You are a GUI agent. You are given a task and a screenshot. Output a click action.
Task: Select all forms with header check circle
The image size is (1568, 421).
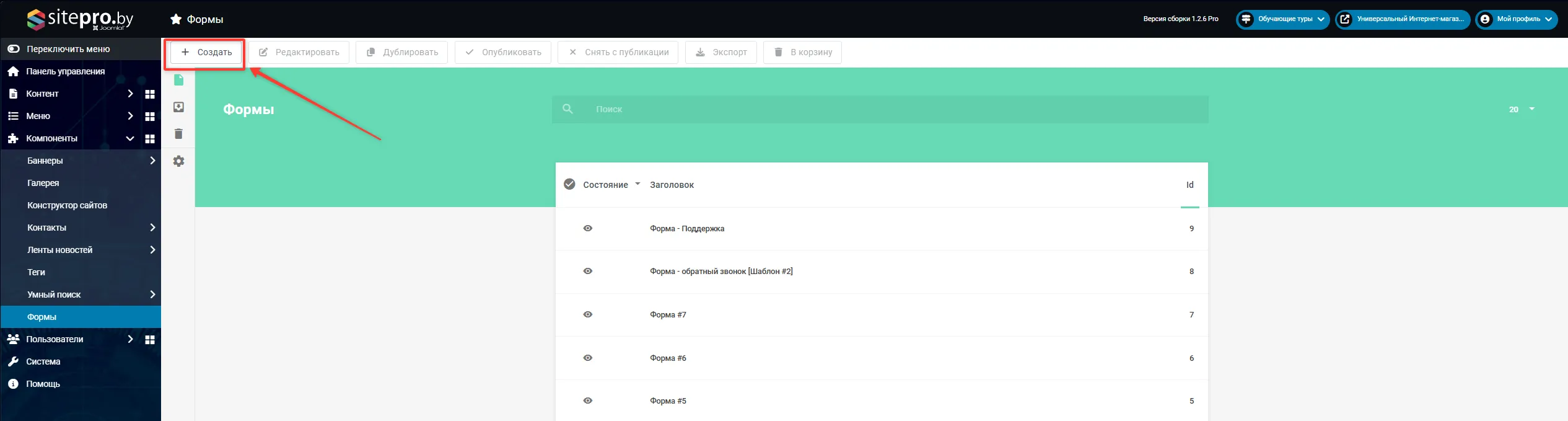pyautogui.click(x=569, y=184)
